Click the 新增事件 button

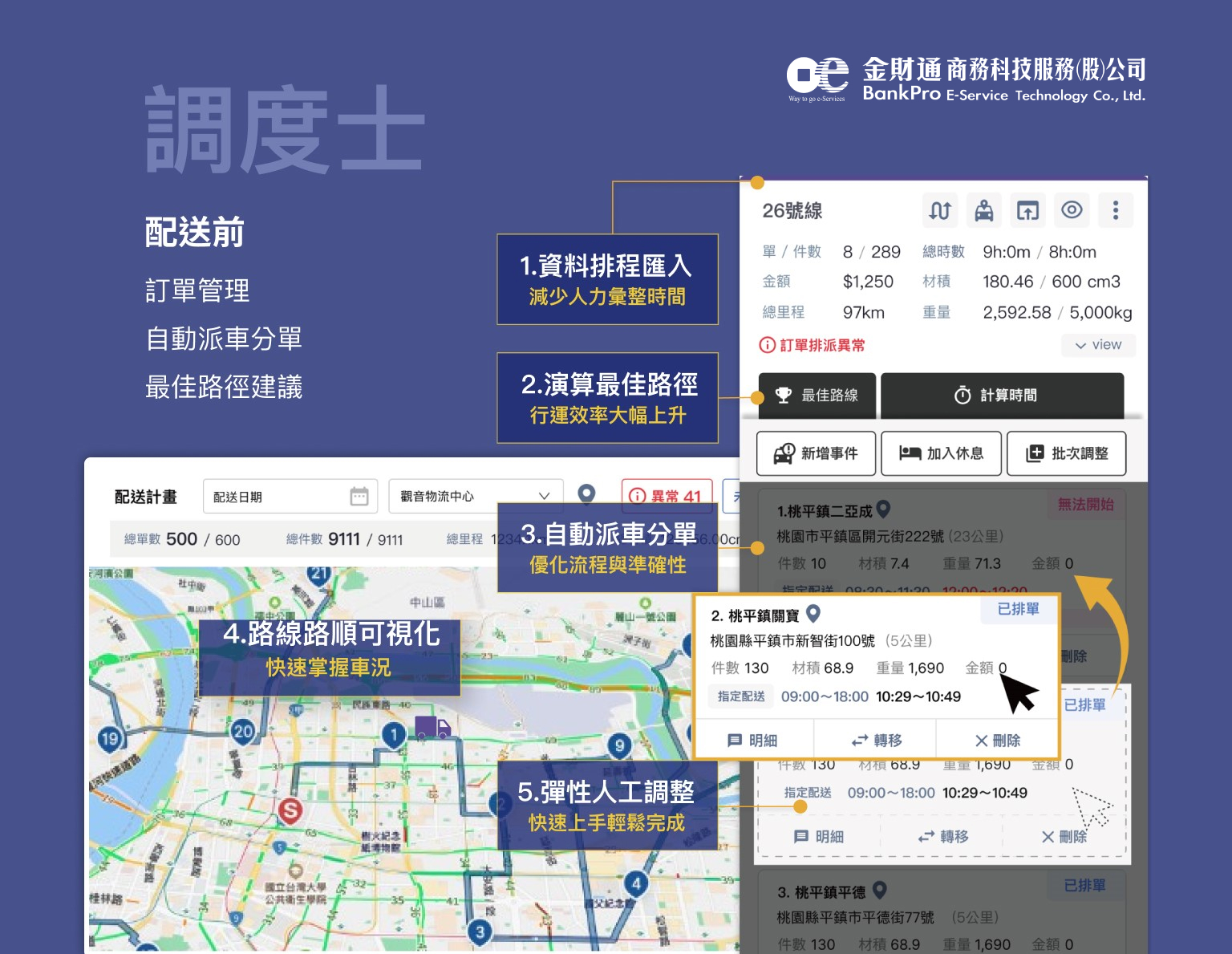pos(816,453)
